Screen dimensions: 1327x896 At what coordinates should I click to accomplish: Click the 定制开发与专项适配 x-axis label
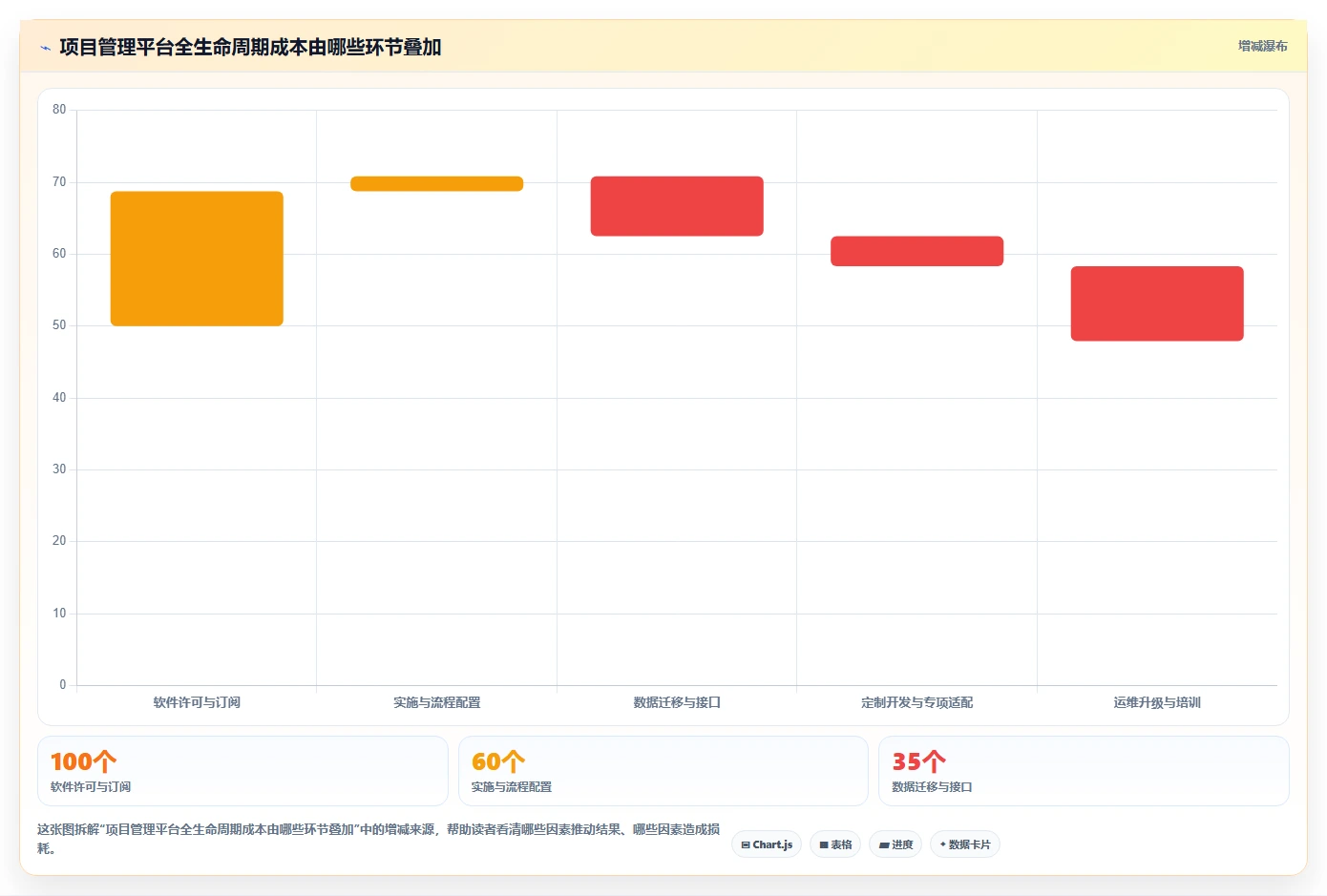[x=916, y=702]
